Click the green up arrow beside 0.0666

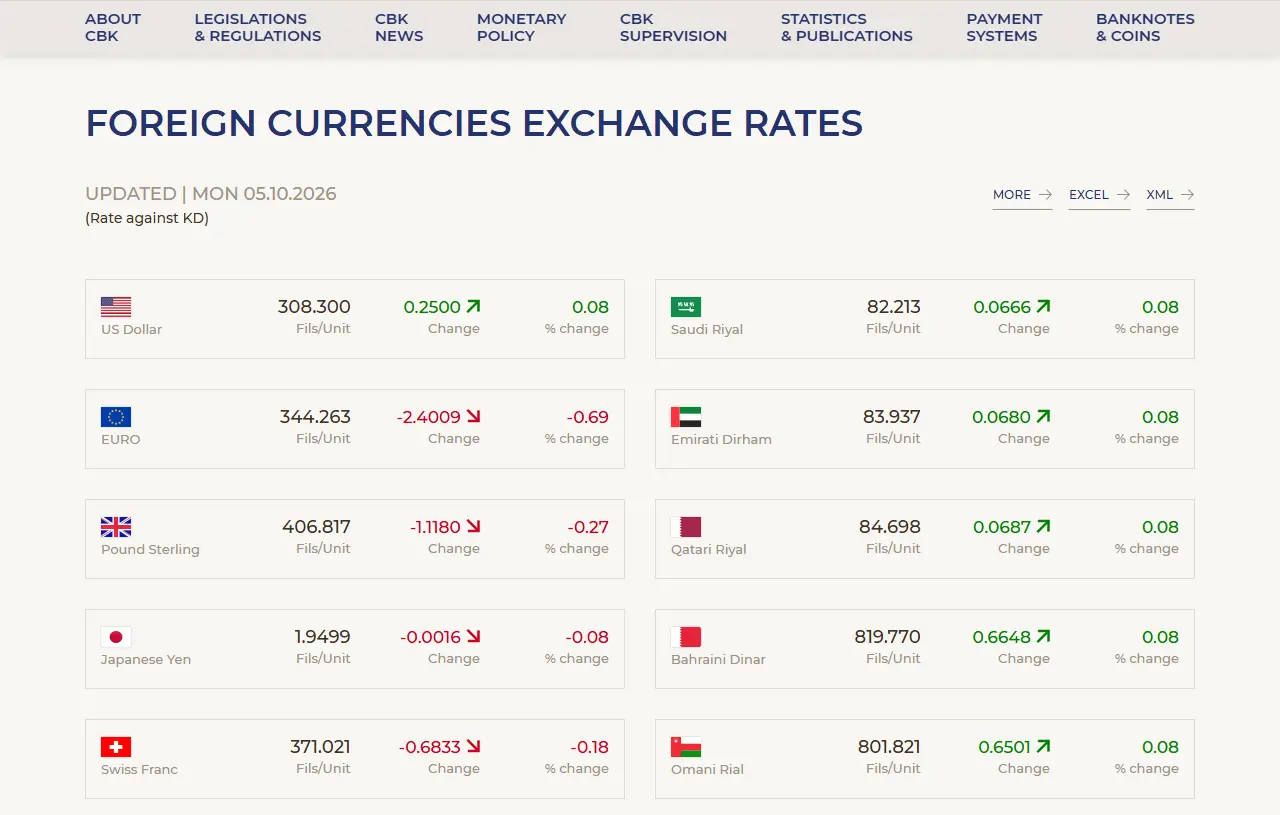[x=1043, y=306]
